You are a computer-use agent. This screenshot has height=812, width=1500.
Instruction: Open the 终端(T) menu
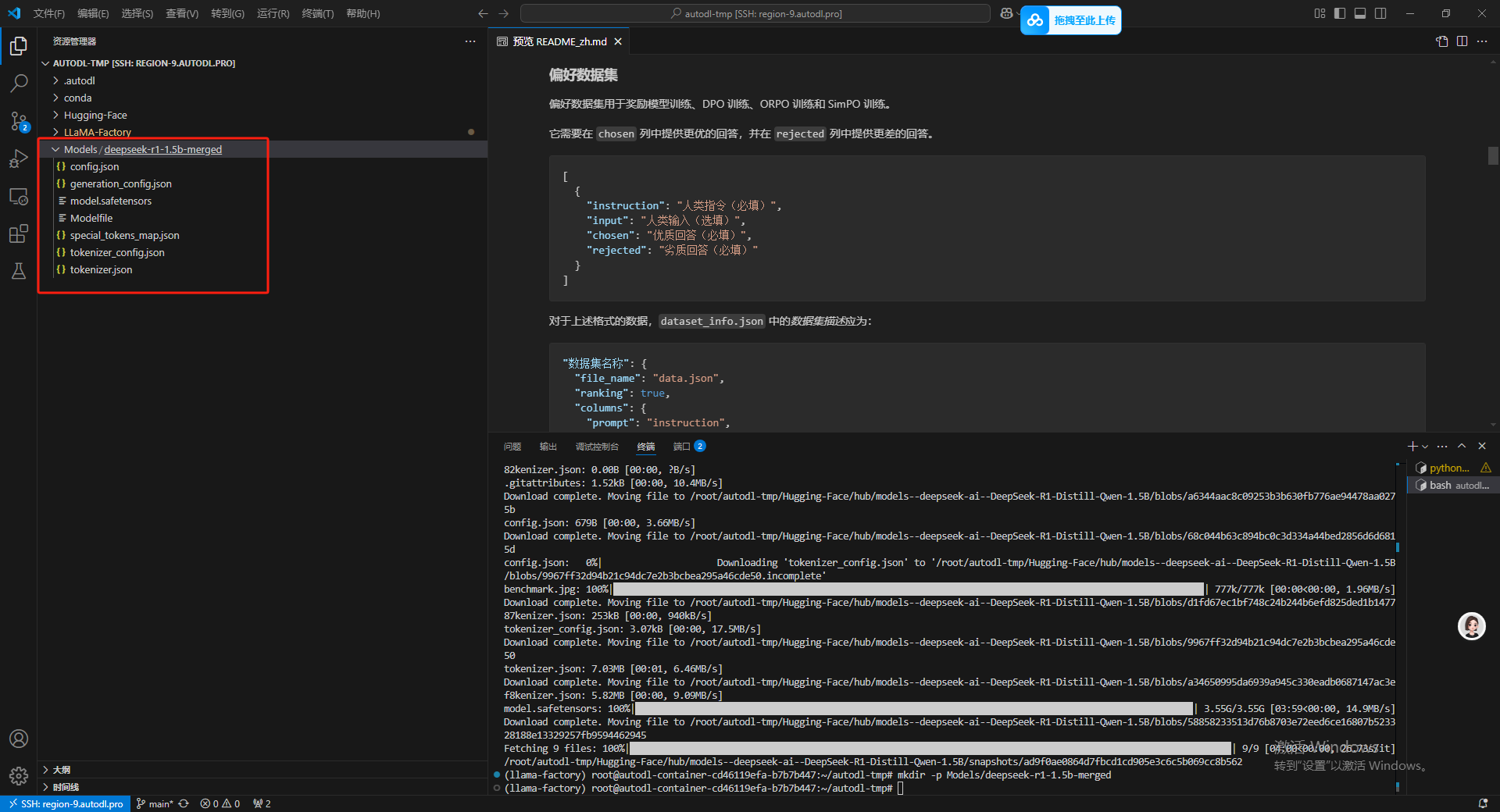click(318, 13)
